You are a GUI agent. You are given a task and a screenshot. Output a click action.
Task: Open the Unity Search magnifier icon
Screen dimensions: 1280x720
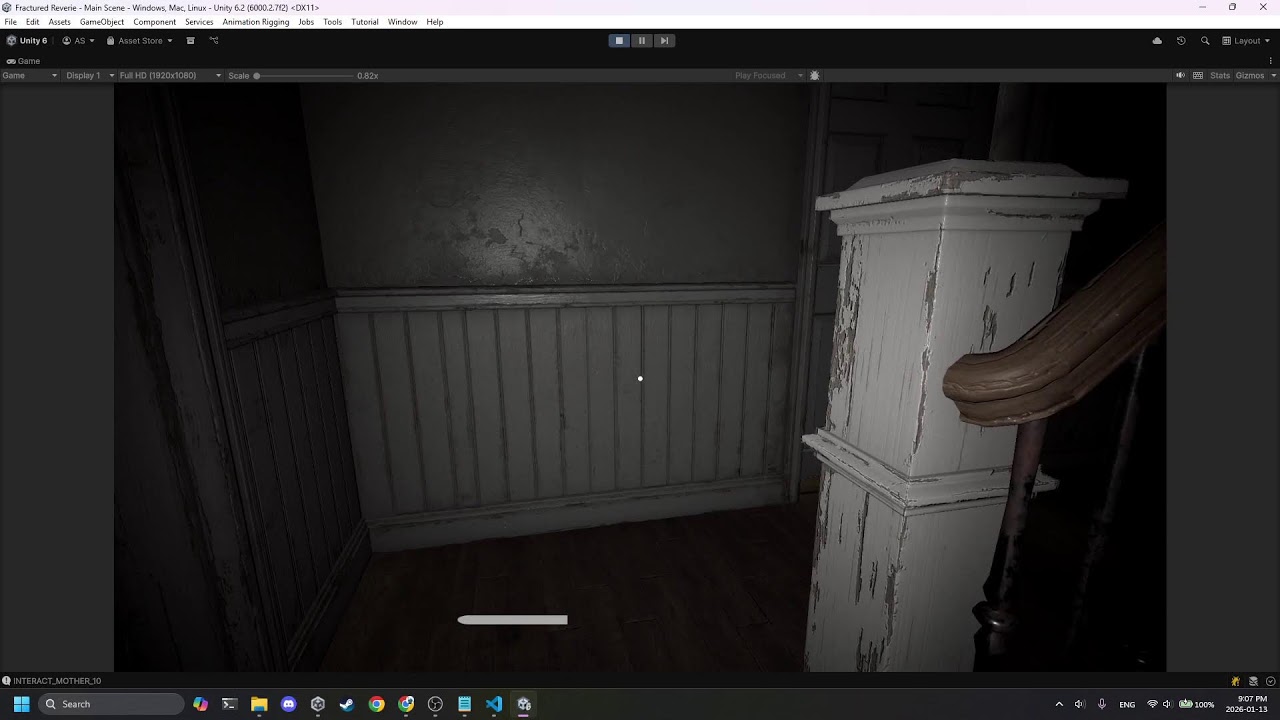[1205, 41]
